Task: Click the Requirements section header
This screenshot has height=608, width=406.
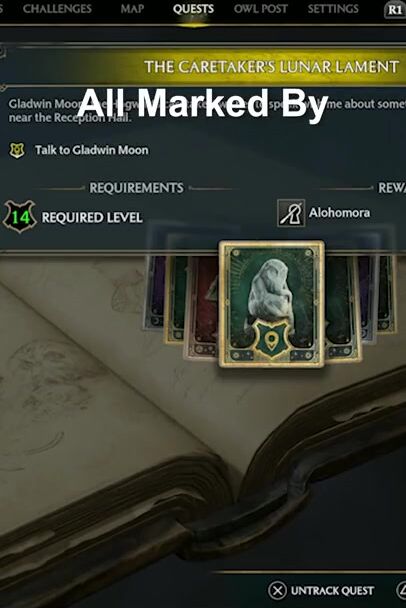Action: (x=136, y=188)
